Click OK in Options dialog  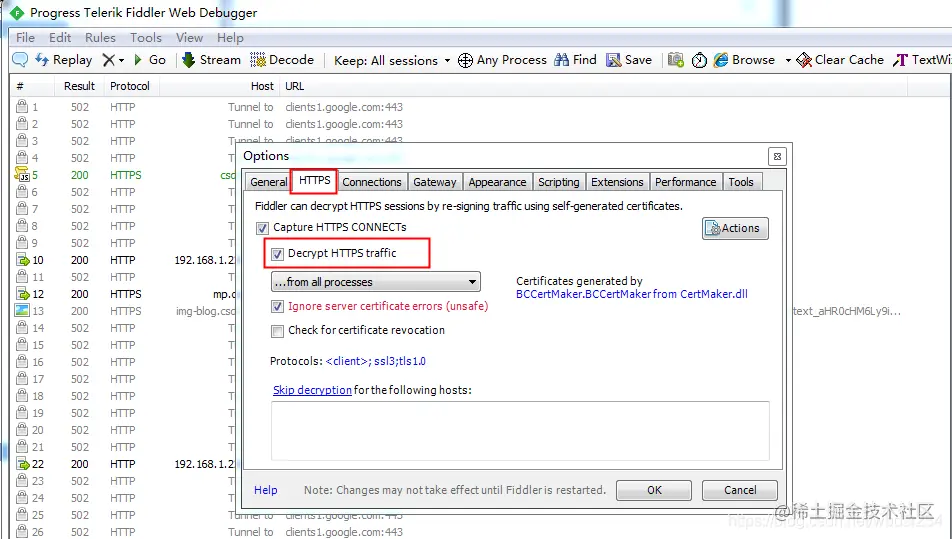[654, 490]
